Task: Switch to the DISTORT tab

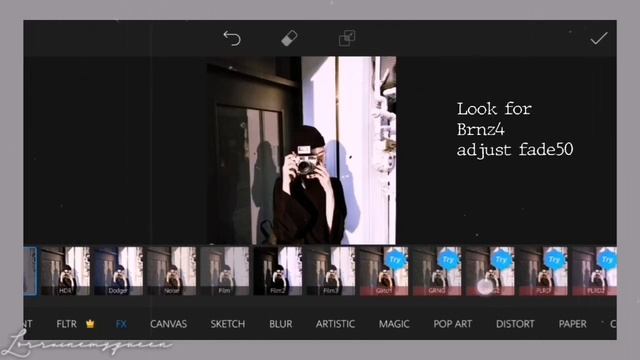Action: pyautogui.click(x=515, y=324)
